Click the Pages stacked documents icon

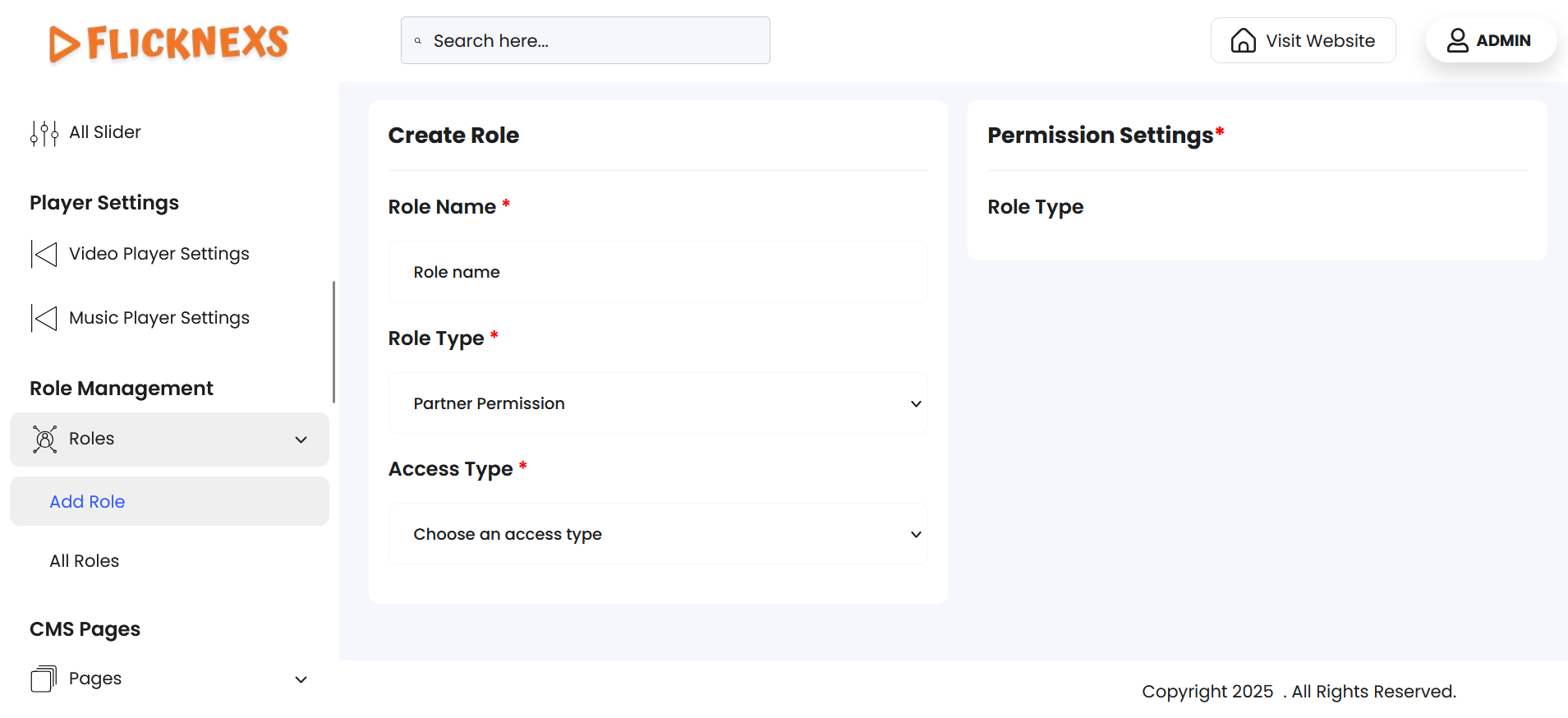click(x=44, y=679)
